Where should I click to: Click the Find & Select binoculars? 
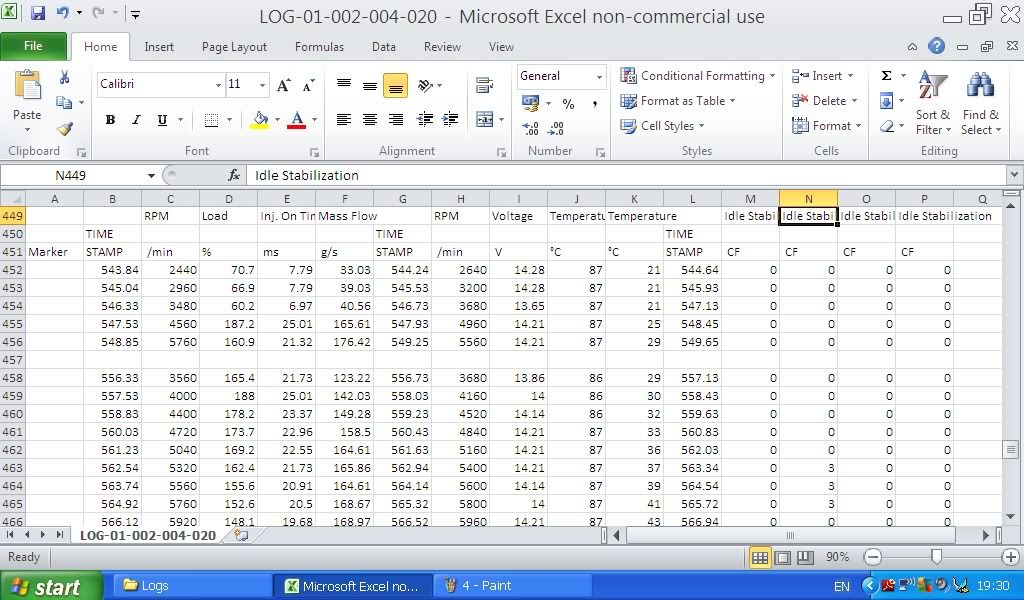[980, 103]
